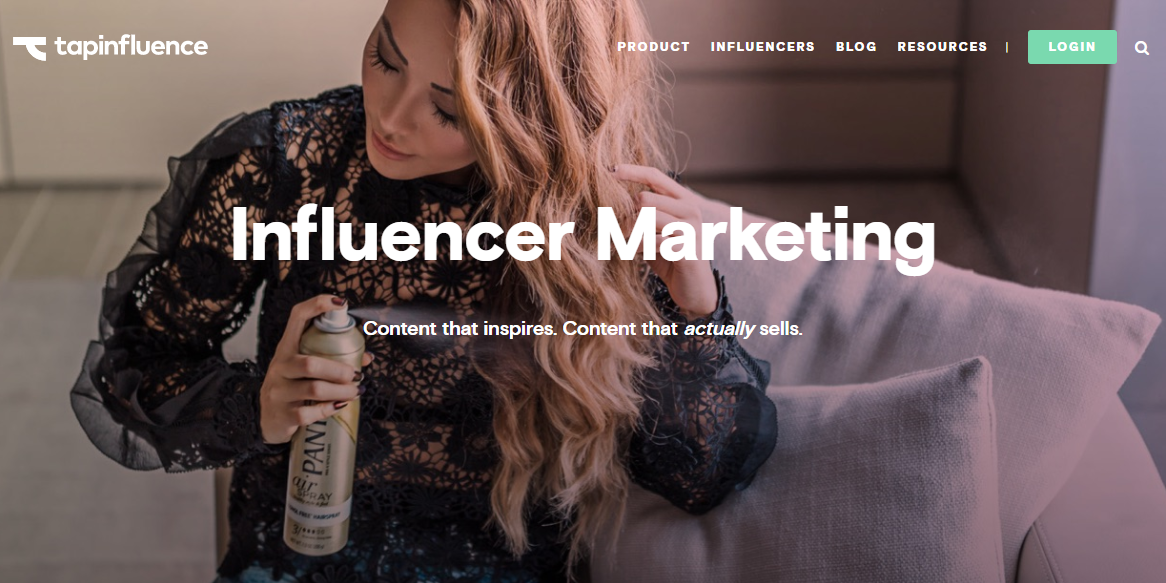
Task: Go to the Influencers nav item
Action: (x=762, y=47)
